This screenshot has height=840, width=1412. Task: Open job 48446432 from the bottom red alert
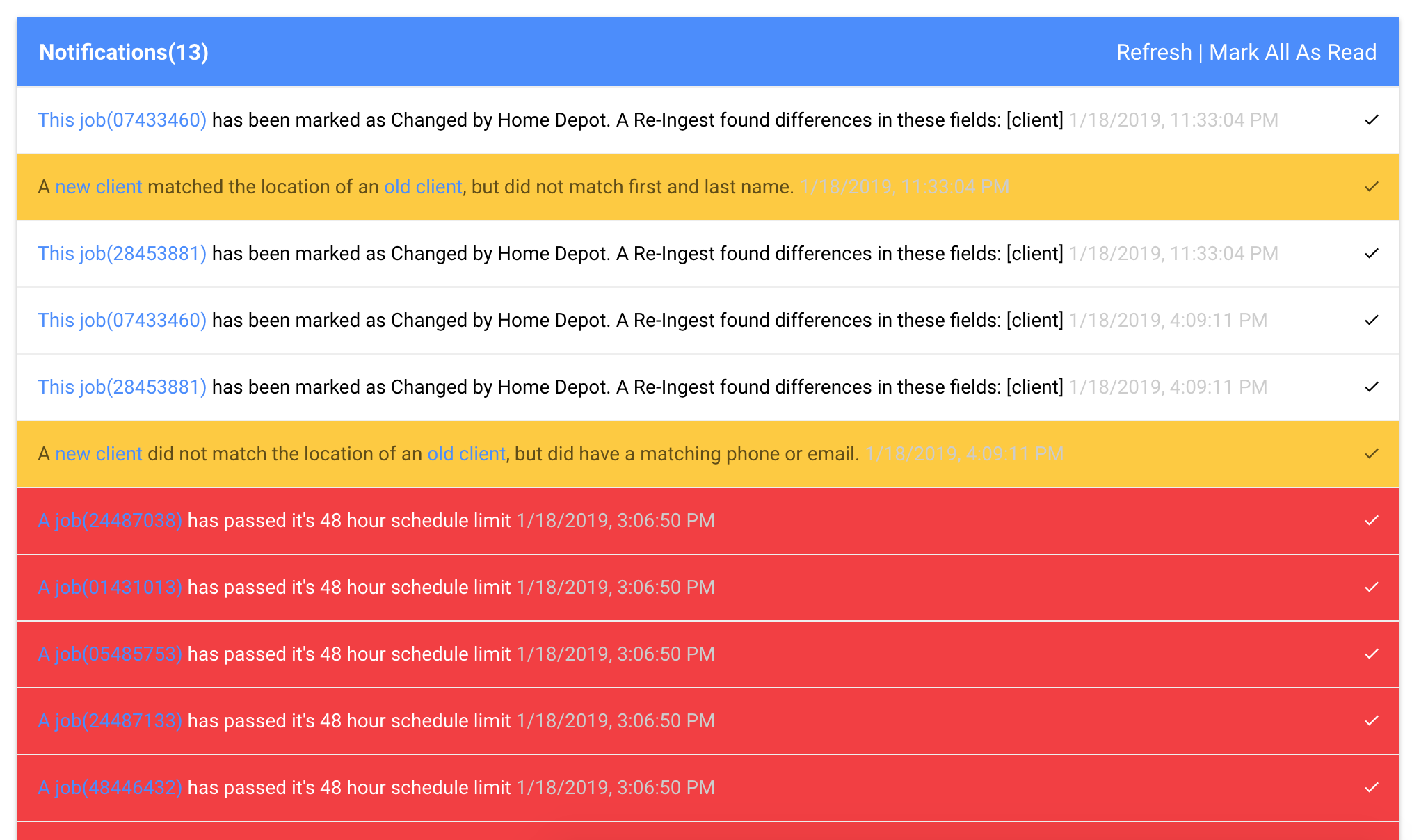[x=110, y=787]
